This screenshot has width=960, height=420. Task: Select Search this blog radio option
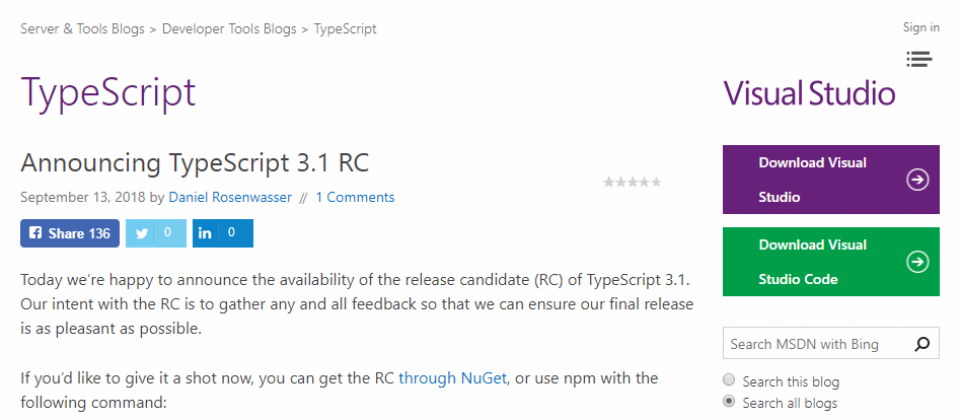[729, 380]
